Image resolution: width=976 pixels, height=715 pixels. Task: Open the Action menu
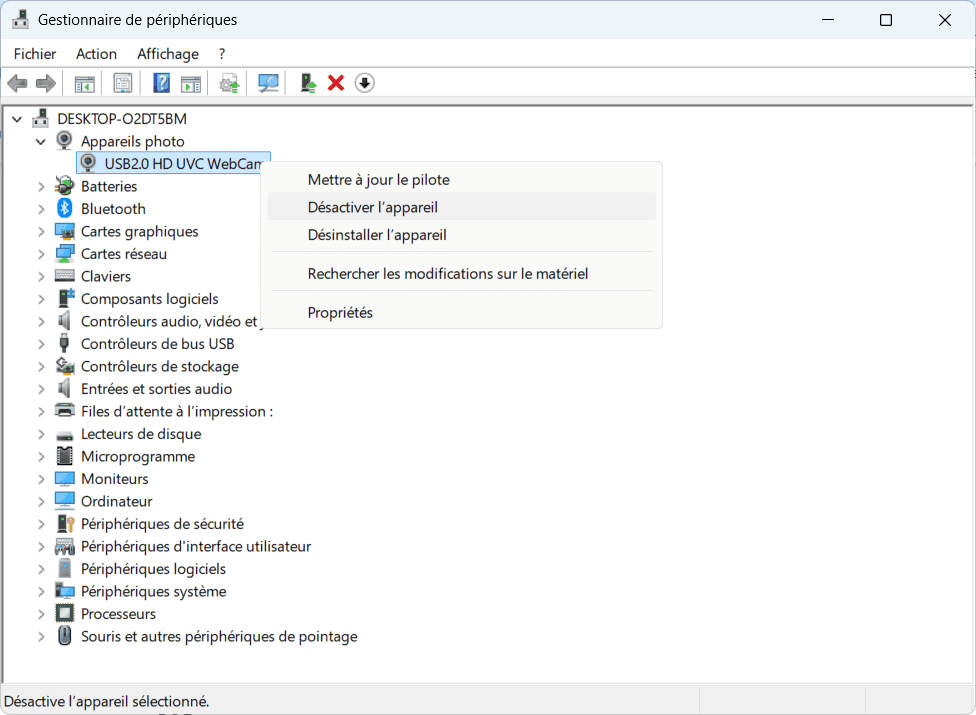coord(96,54)
